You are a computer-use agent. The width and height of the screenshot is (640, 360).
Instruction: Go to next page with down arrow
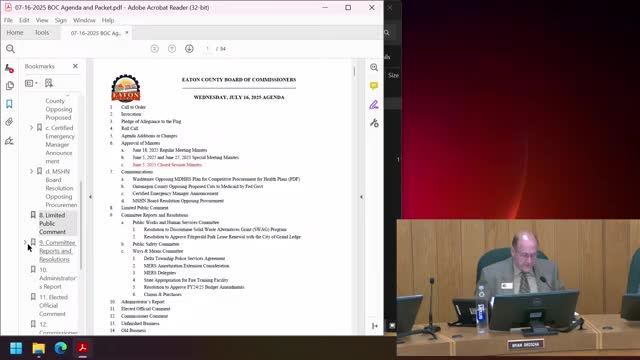[189, 49]
